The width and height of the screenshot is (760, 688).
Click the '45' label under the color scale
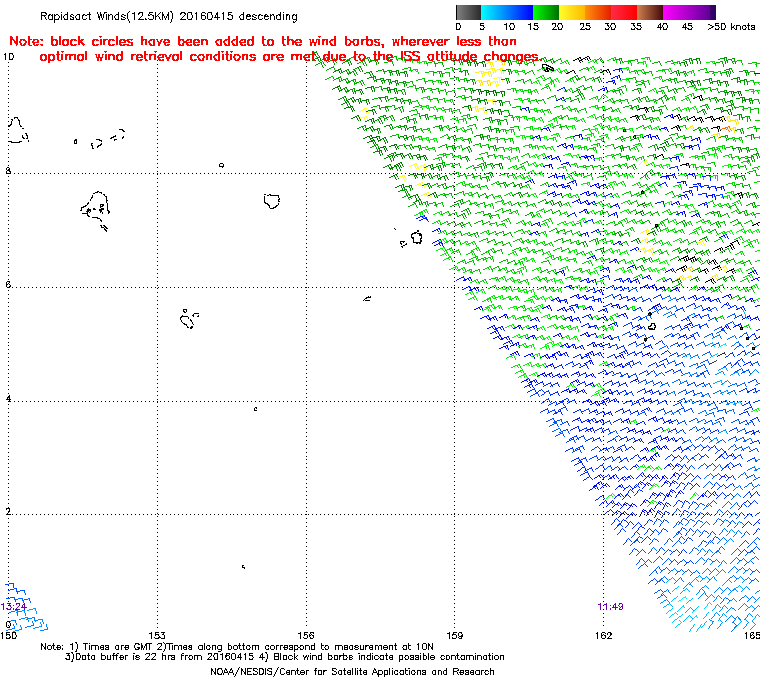click(x=687, y=27)
